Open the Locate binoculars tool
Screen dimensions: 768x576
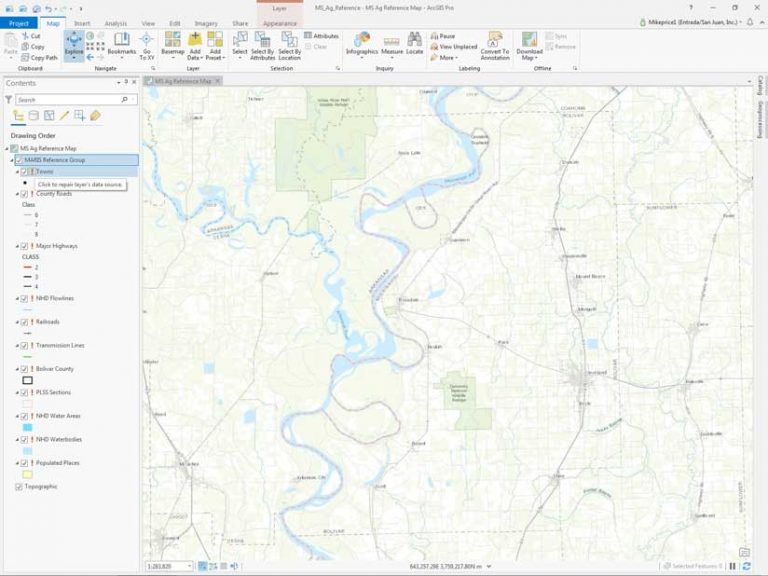click(414, 44)
